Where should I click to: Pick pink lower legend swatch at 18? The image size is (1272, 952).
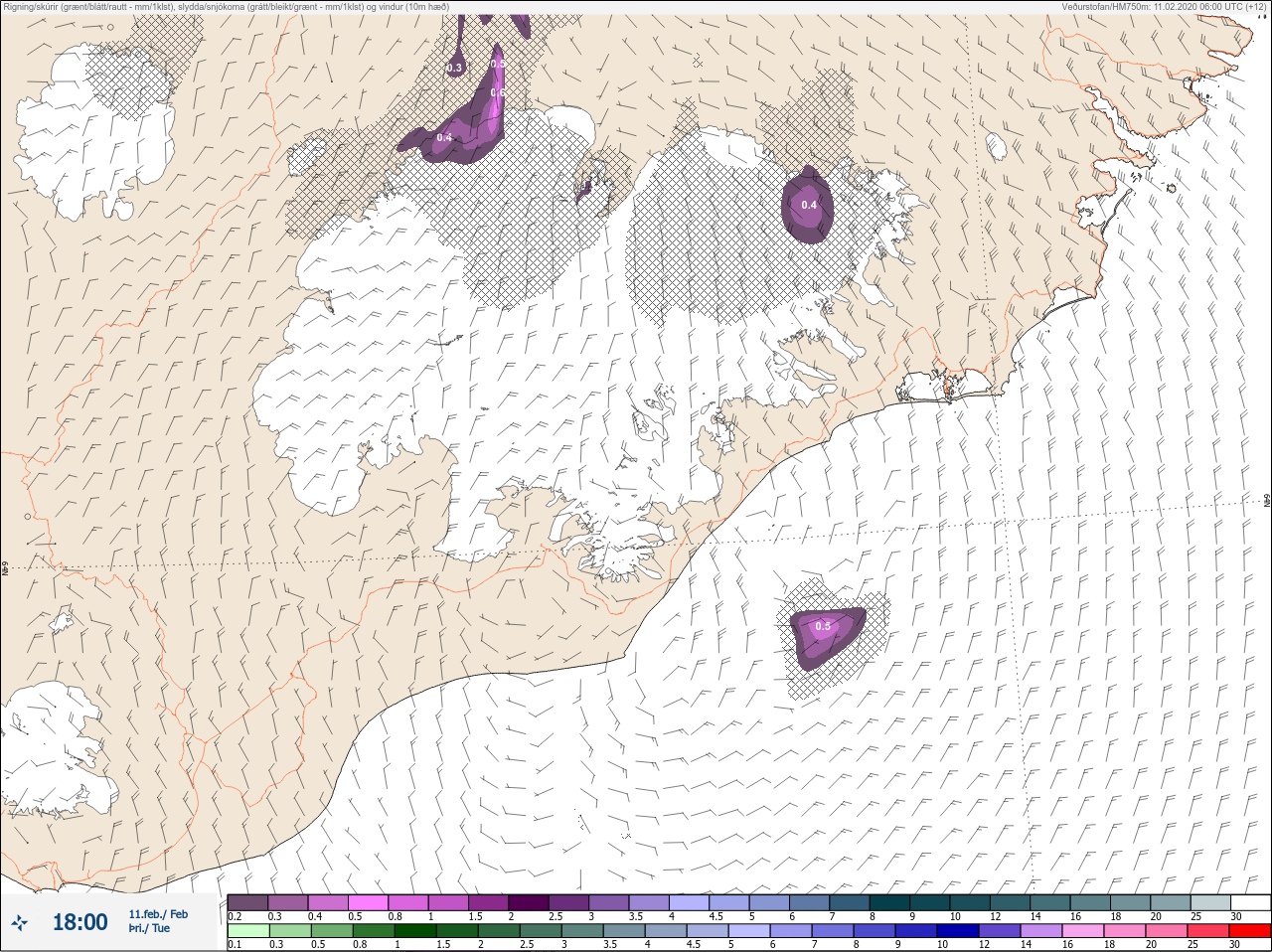[1125, 931]
